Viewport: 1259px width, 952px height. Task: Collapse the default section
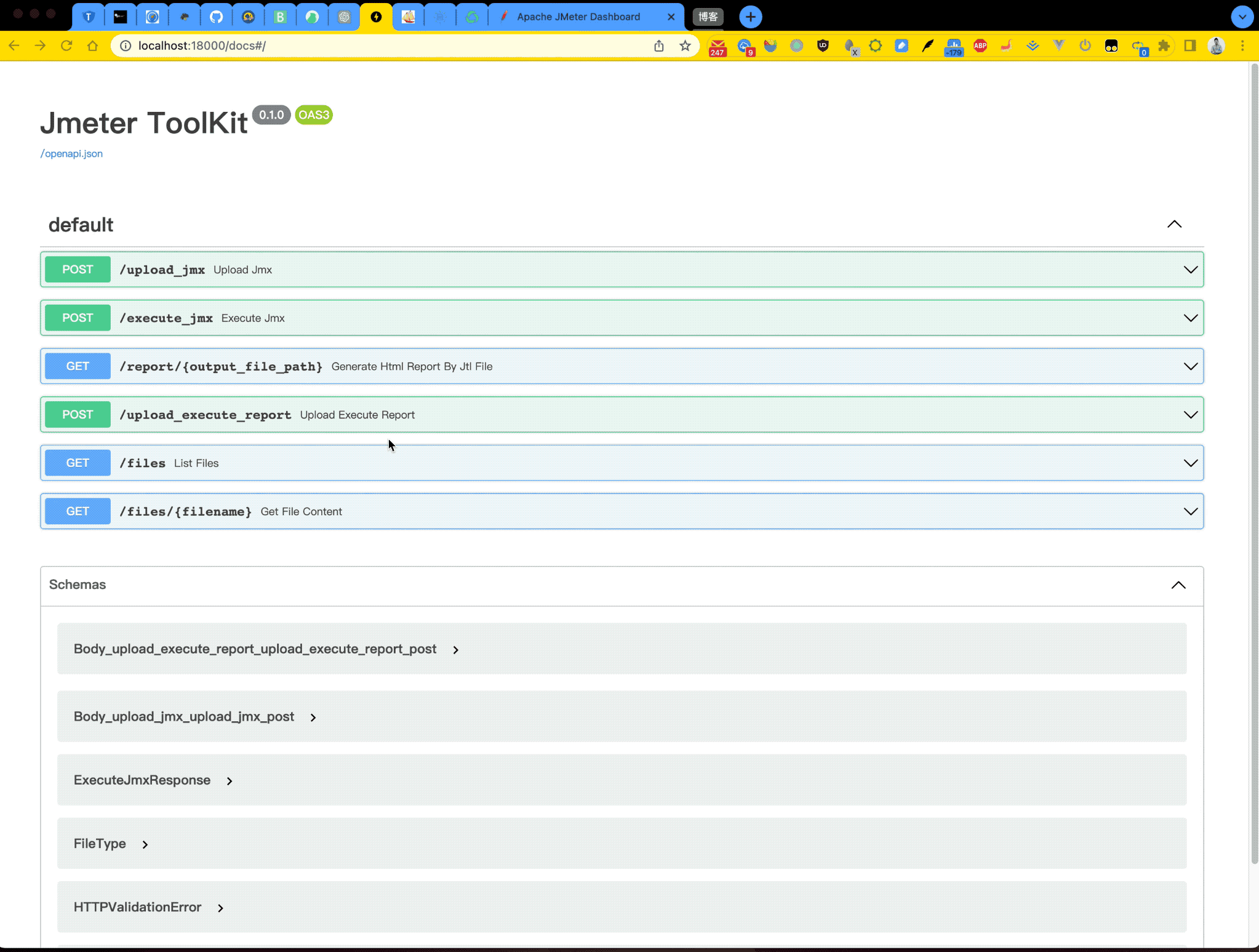click(x=1174, y=225)
